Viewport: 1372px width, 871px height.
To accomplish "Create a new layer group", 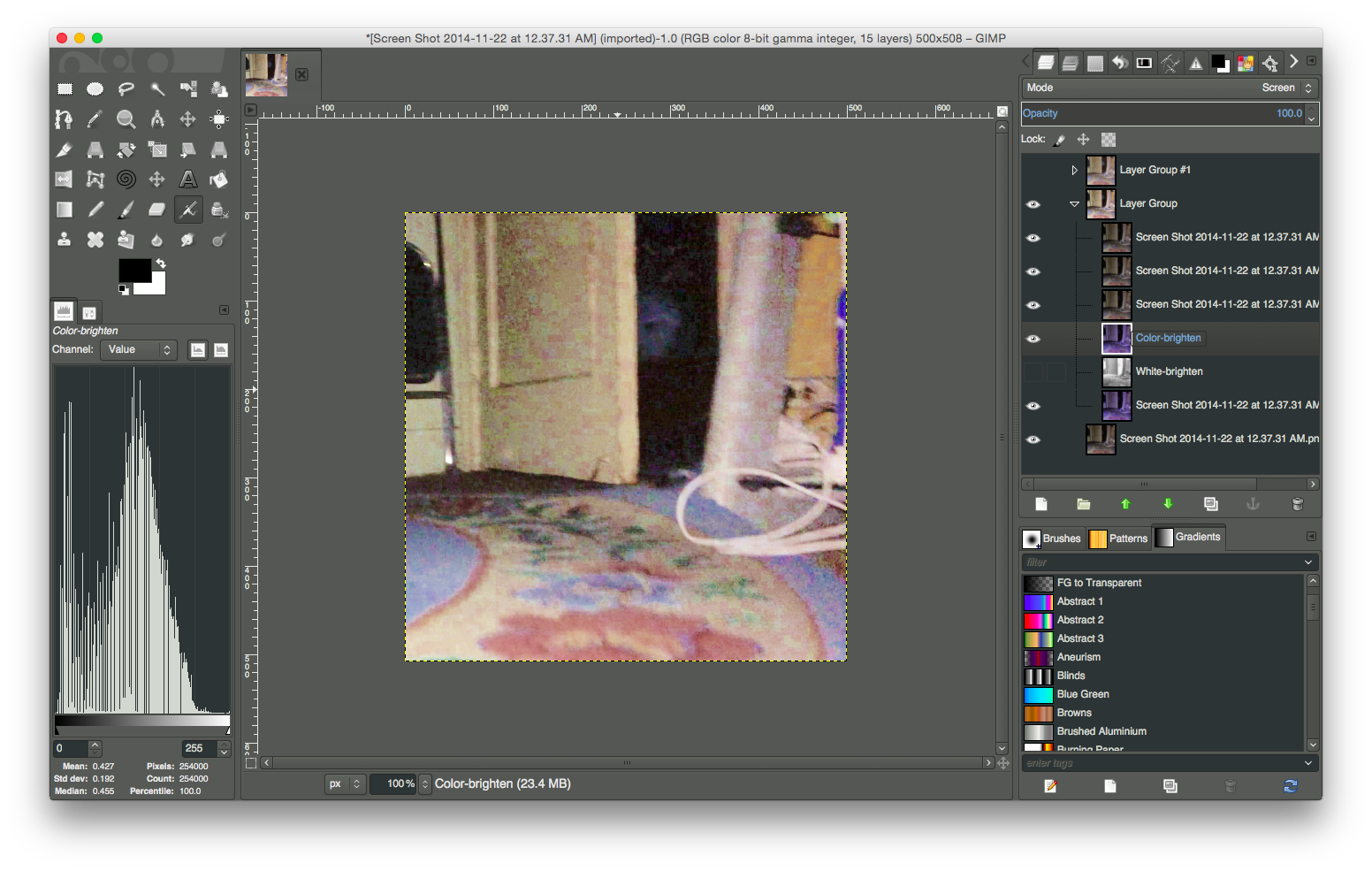I will pyautogui.click(x=1084, y=504).
